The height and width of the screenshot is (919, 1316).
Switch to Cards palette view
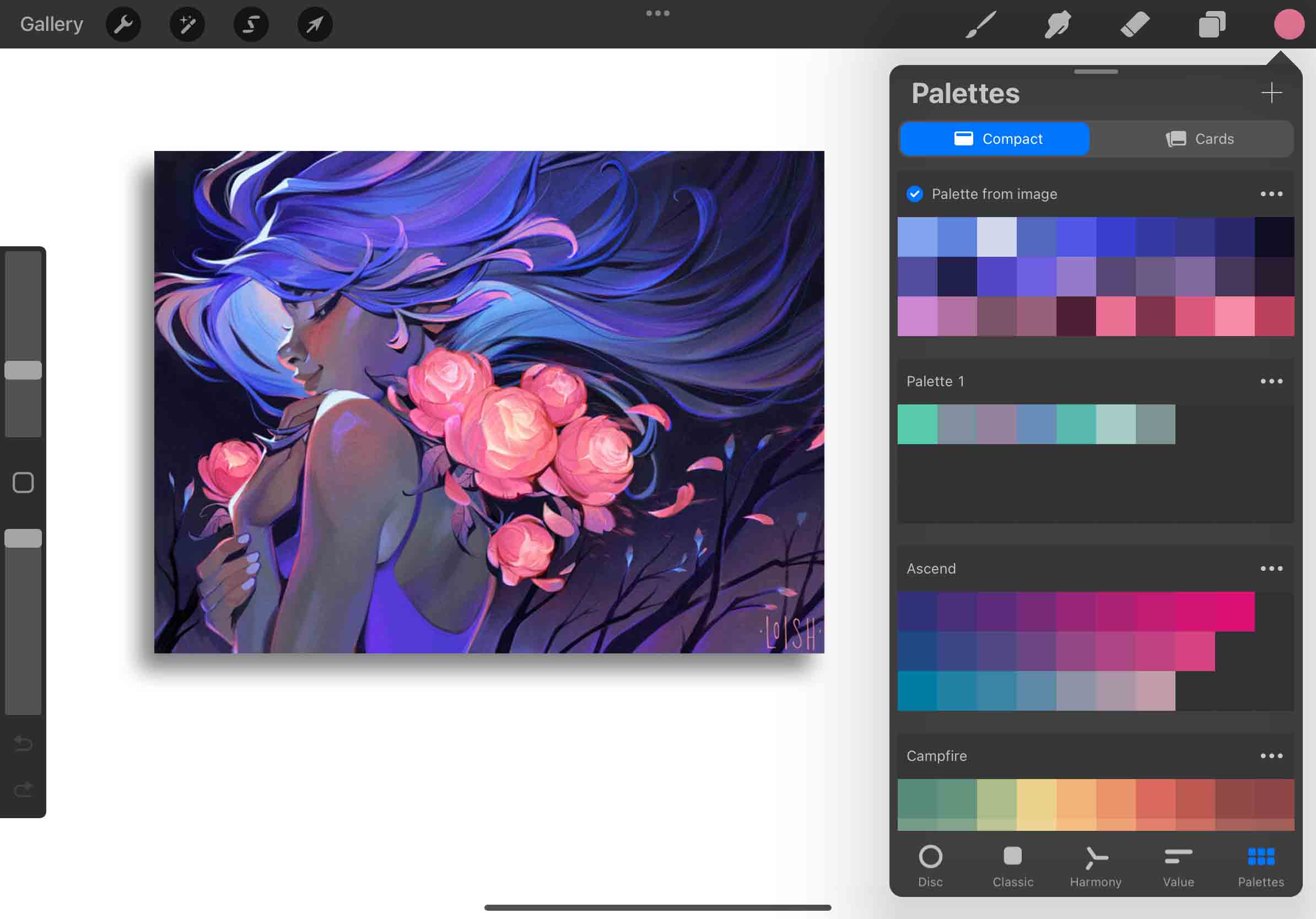click(x=1201, y=139)
